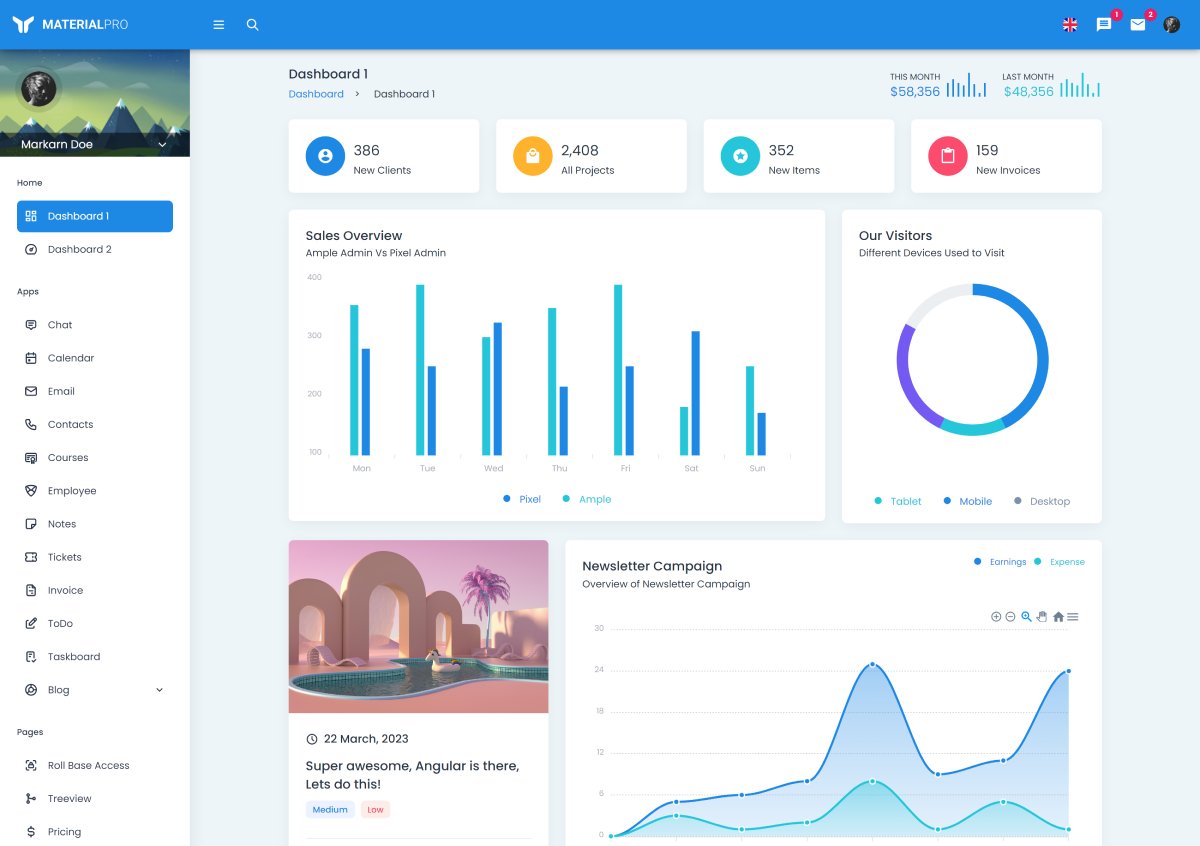
Task: Click the Medium tag on blog card
Action: pos(330,810)
